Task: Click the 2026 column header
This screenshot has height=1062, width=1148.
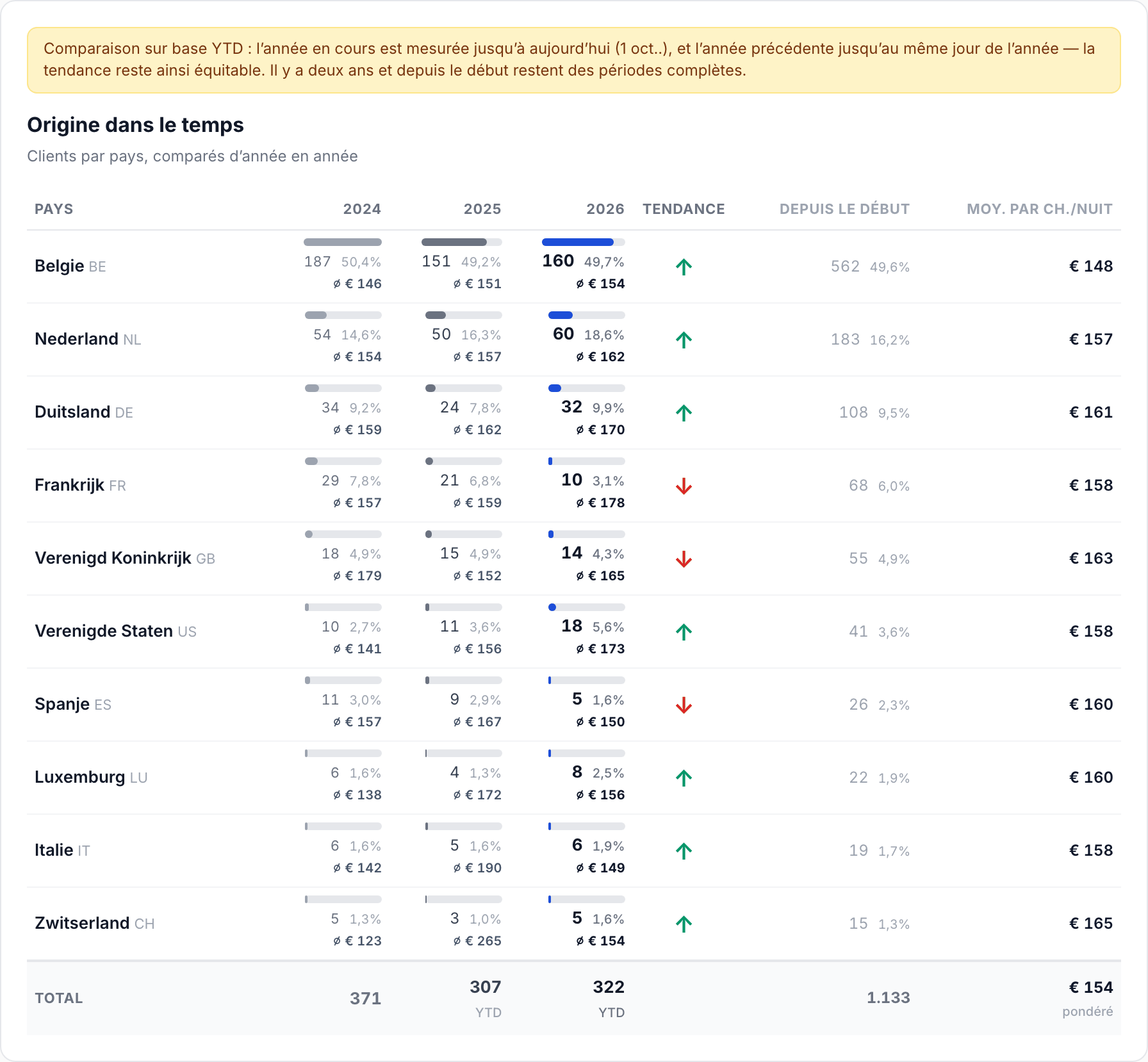Action: click(605, 209)
